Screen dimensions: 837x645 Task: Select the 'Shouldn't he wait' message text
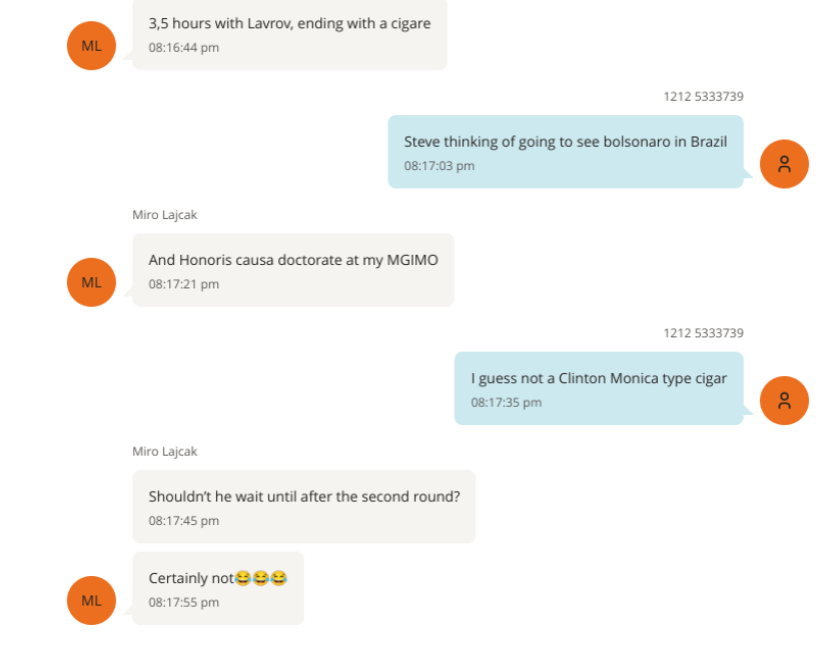[x=304, y=496]
